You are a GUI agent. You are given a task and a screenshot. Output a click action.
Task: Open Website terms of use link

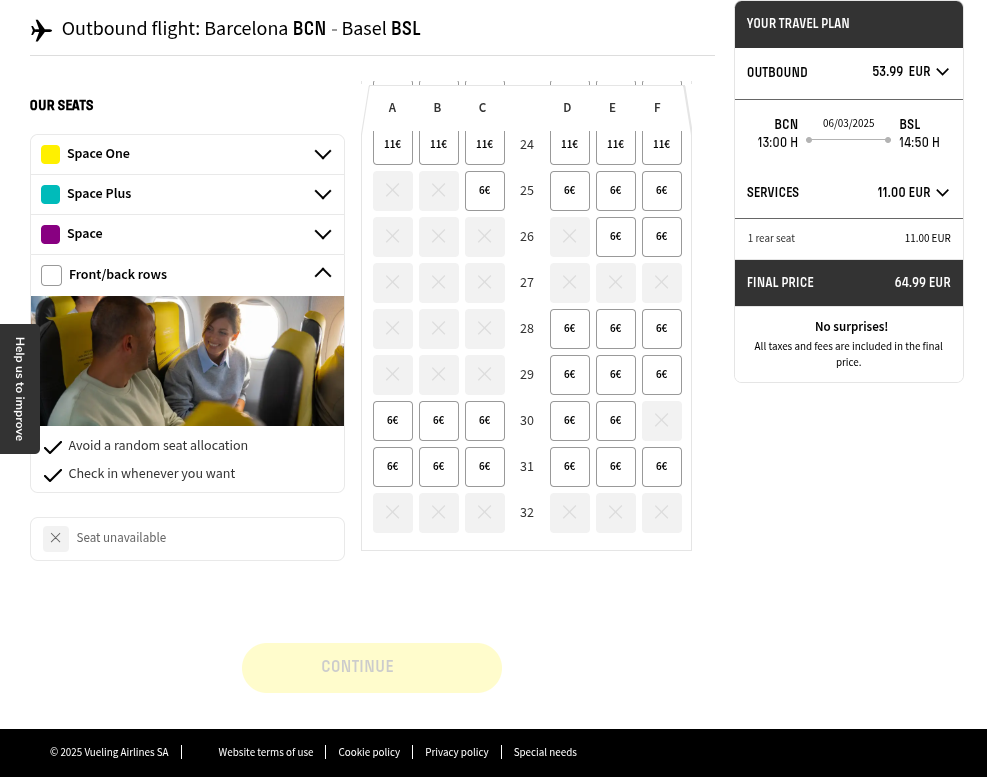[x=266, y=752]
